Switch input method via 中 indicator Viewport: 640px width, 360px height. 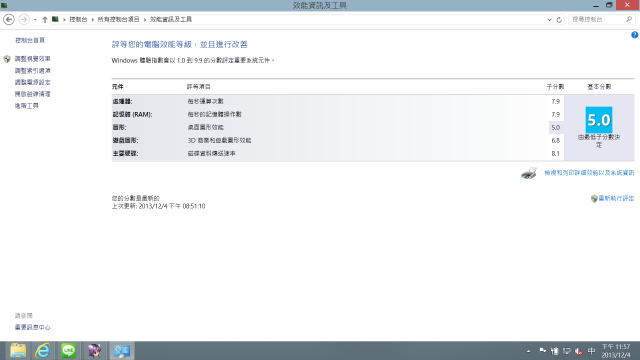click(591, 351)
